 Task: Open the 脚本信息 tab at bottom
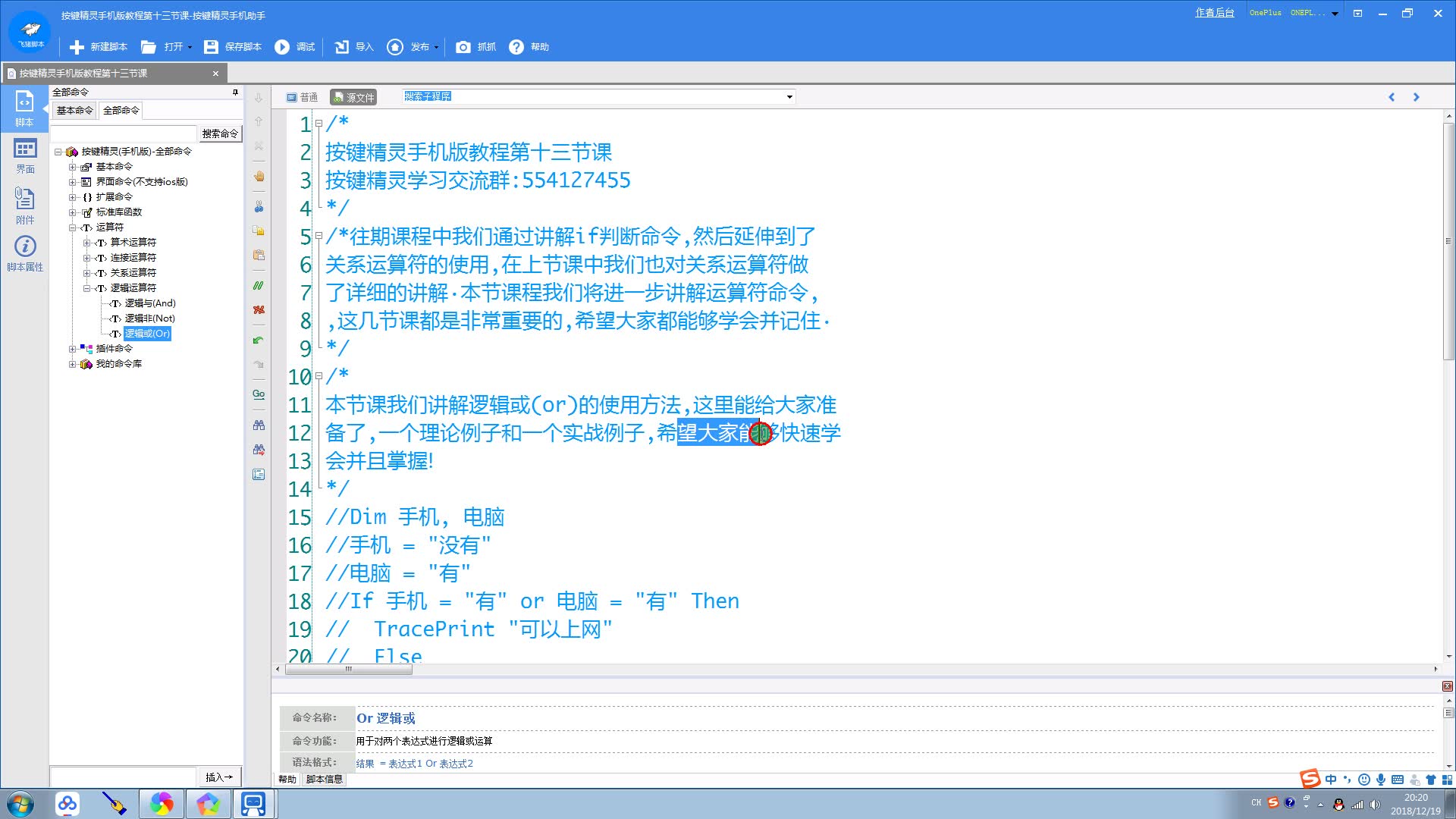pos(324,780)
